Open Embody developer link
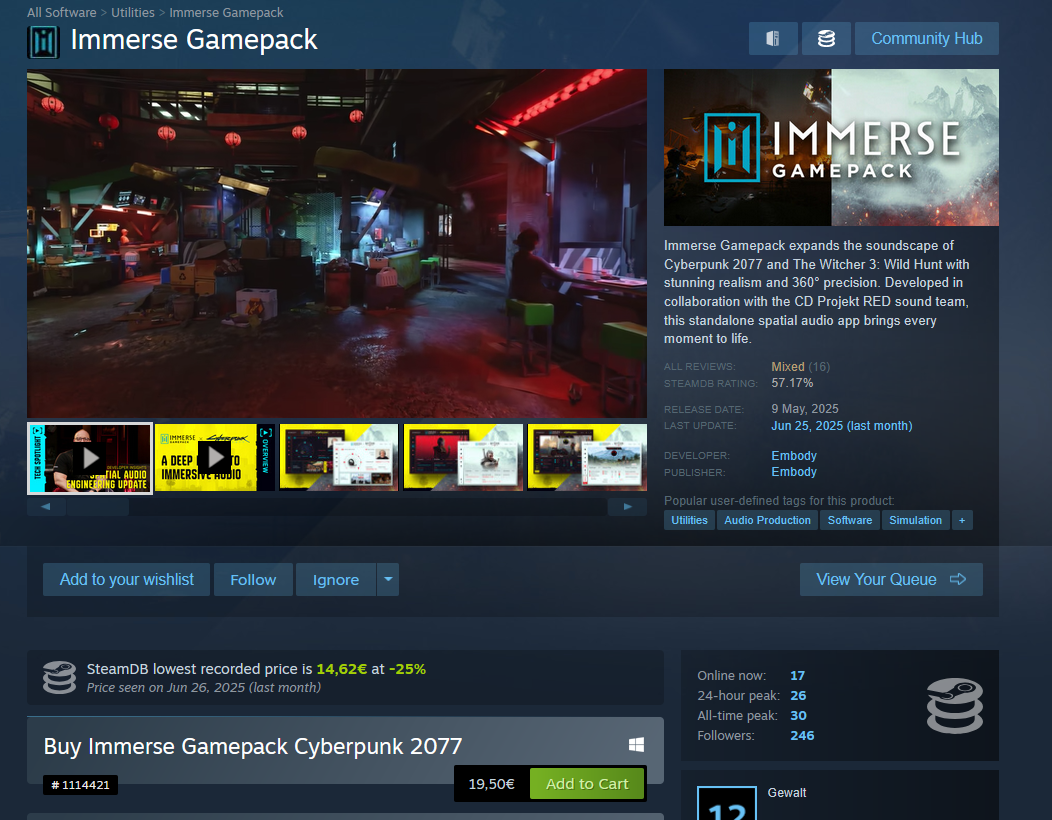Image resolution: width=1052 pixels, height=820 pixels. [x=794, y=456]
